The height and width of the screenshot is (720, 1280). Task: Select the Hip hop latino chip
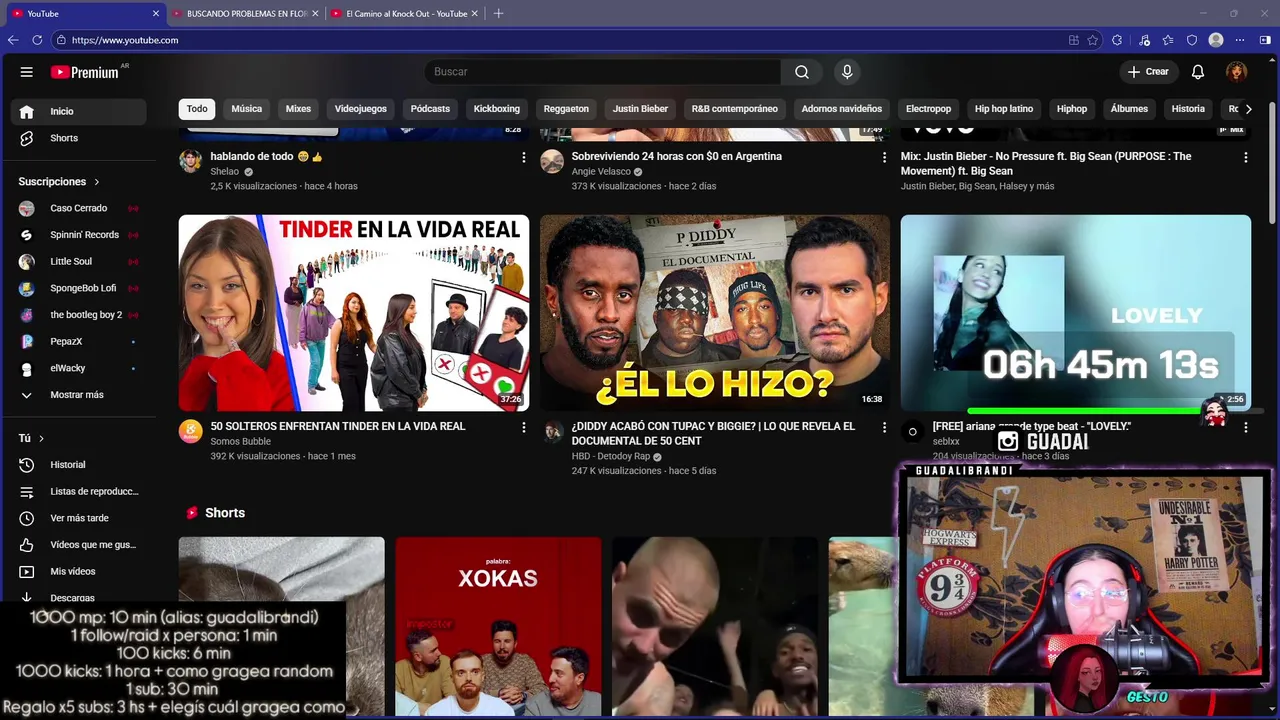pos(1004,109)
